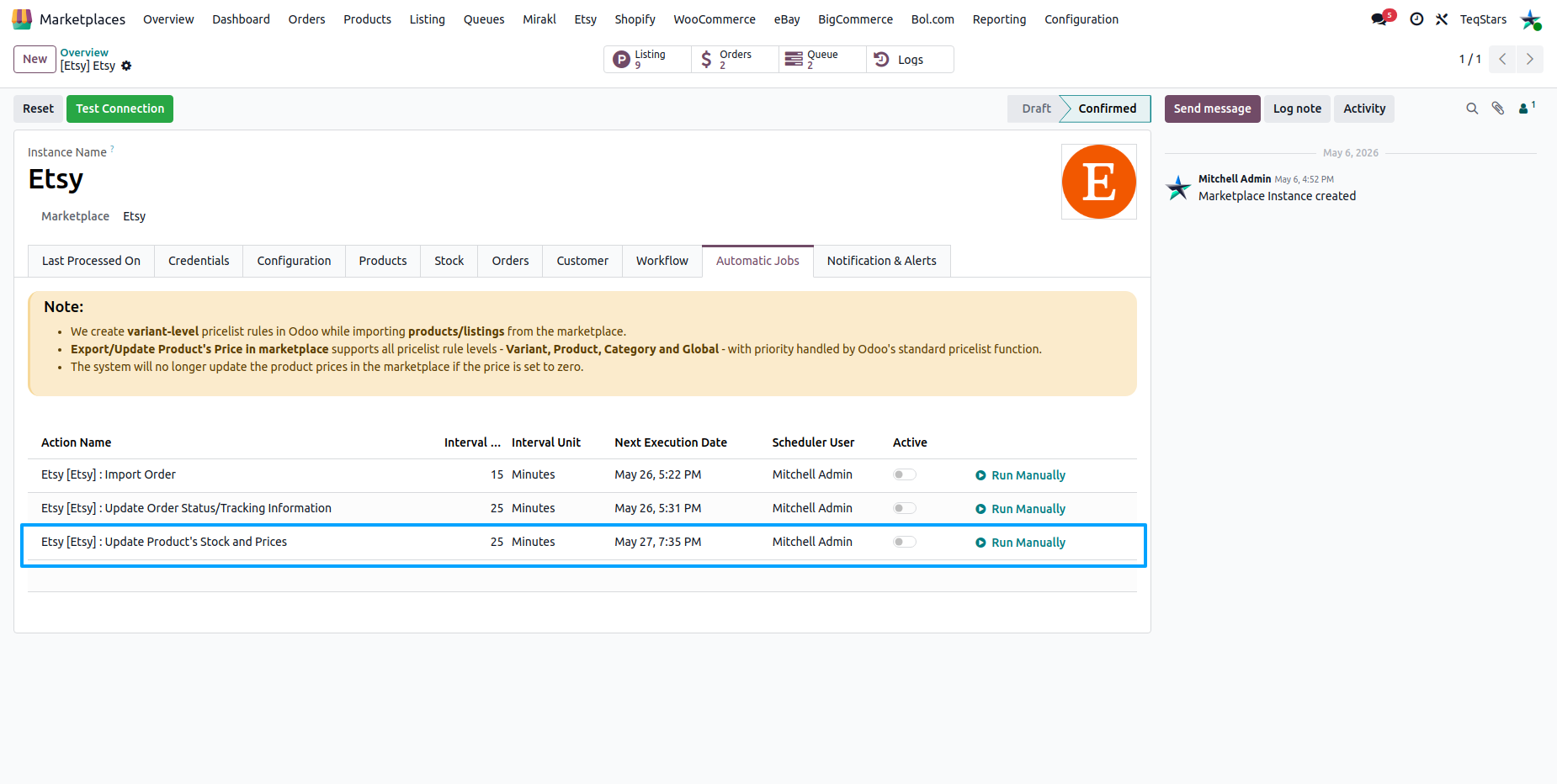
Task: Open the Marketplaces app home icon
Action: 22,19
